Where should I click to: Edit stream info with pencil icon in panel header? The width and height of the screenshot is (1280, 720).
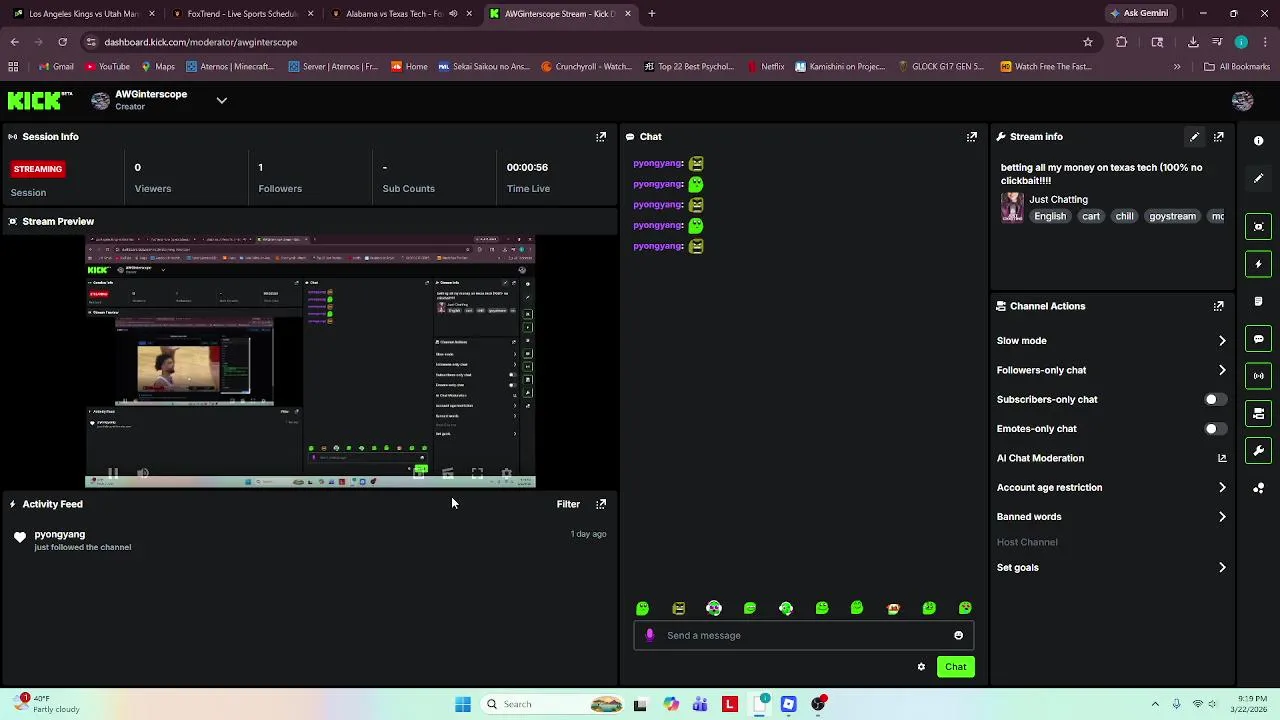click(1194, 137)
